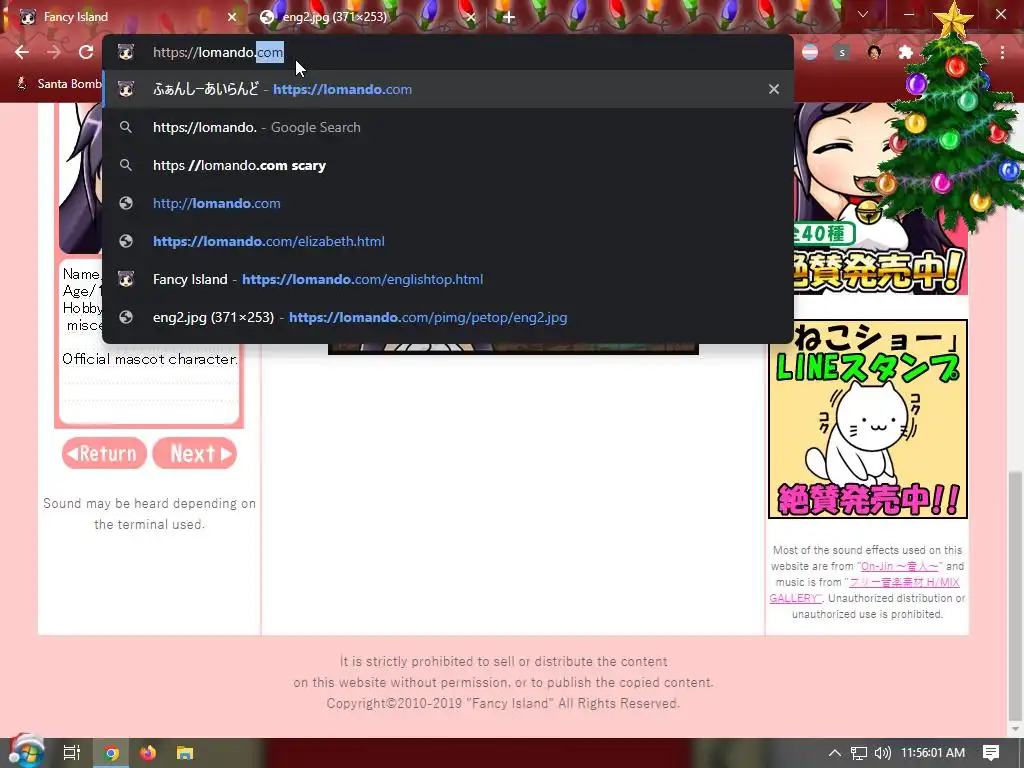Viewport: 1024px width, 768px height.
Task: Click the striped flag extension icon
Action: 810,52
